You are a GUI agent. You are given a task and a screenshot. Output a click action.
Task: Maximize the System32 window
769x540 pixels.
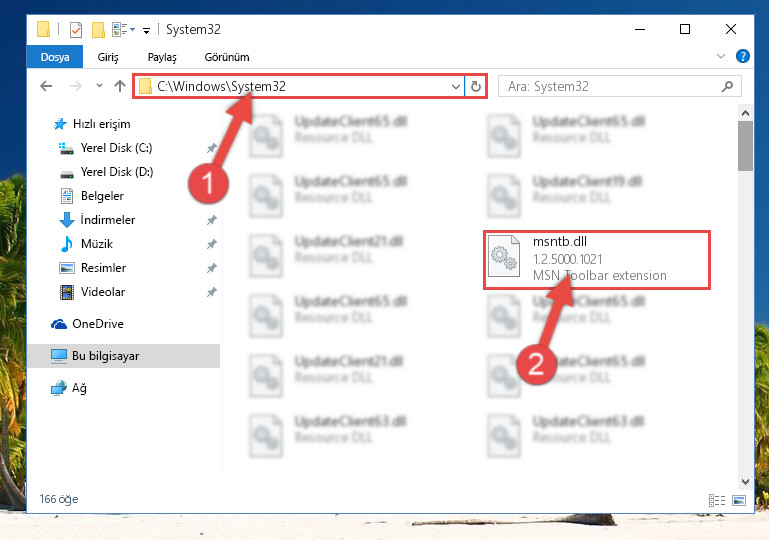tap(685, 29)
